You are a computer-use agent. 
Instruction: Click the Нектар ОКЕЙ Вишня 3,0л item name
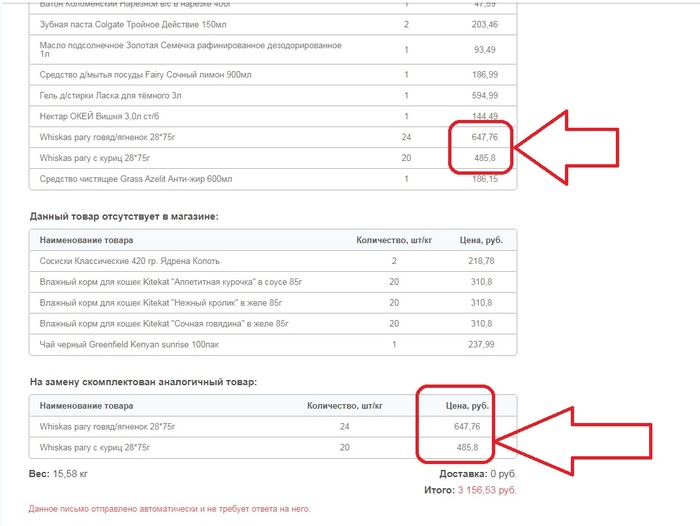click(99, 116)
